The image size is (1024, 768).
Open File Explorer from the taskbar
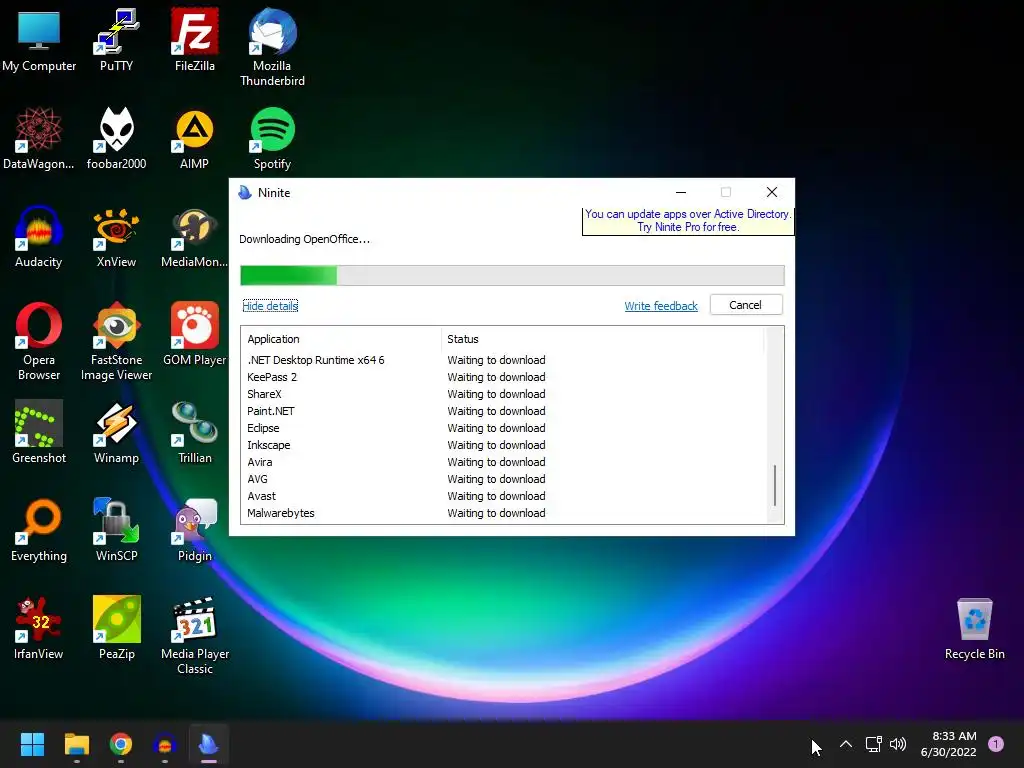(x=76, y=744)
